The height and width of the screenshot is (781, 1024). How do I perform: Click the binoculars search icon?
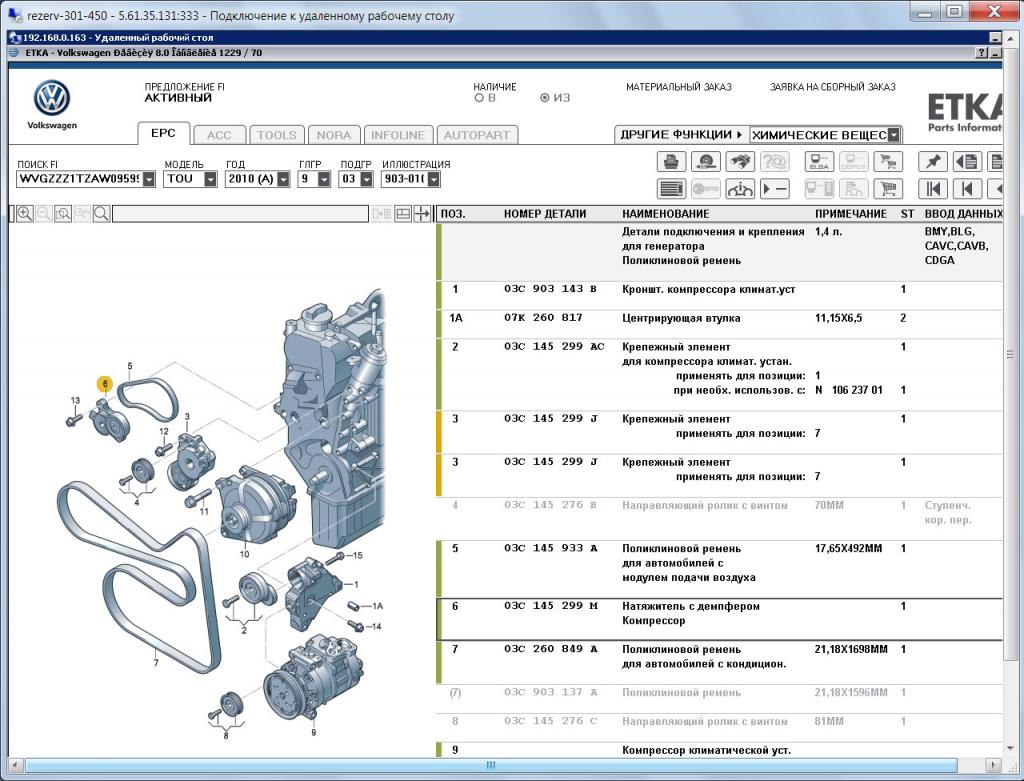[740, 161]
